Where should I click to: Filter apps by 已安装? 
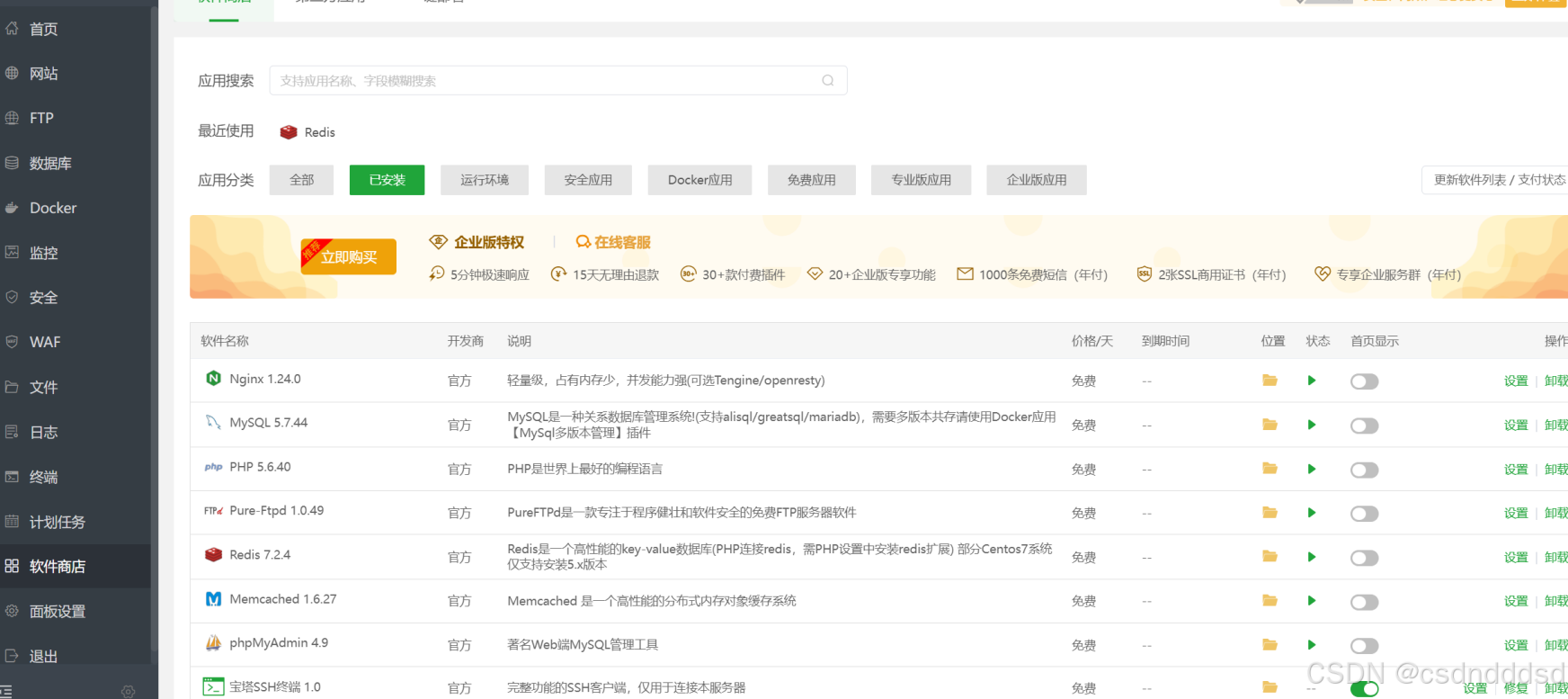pos(387,180)
